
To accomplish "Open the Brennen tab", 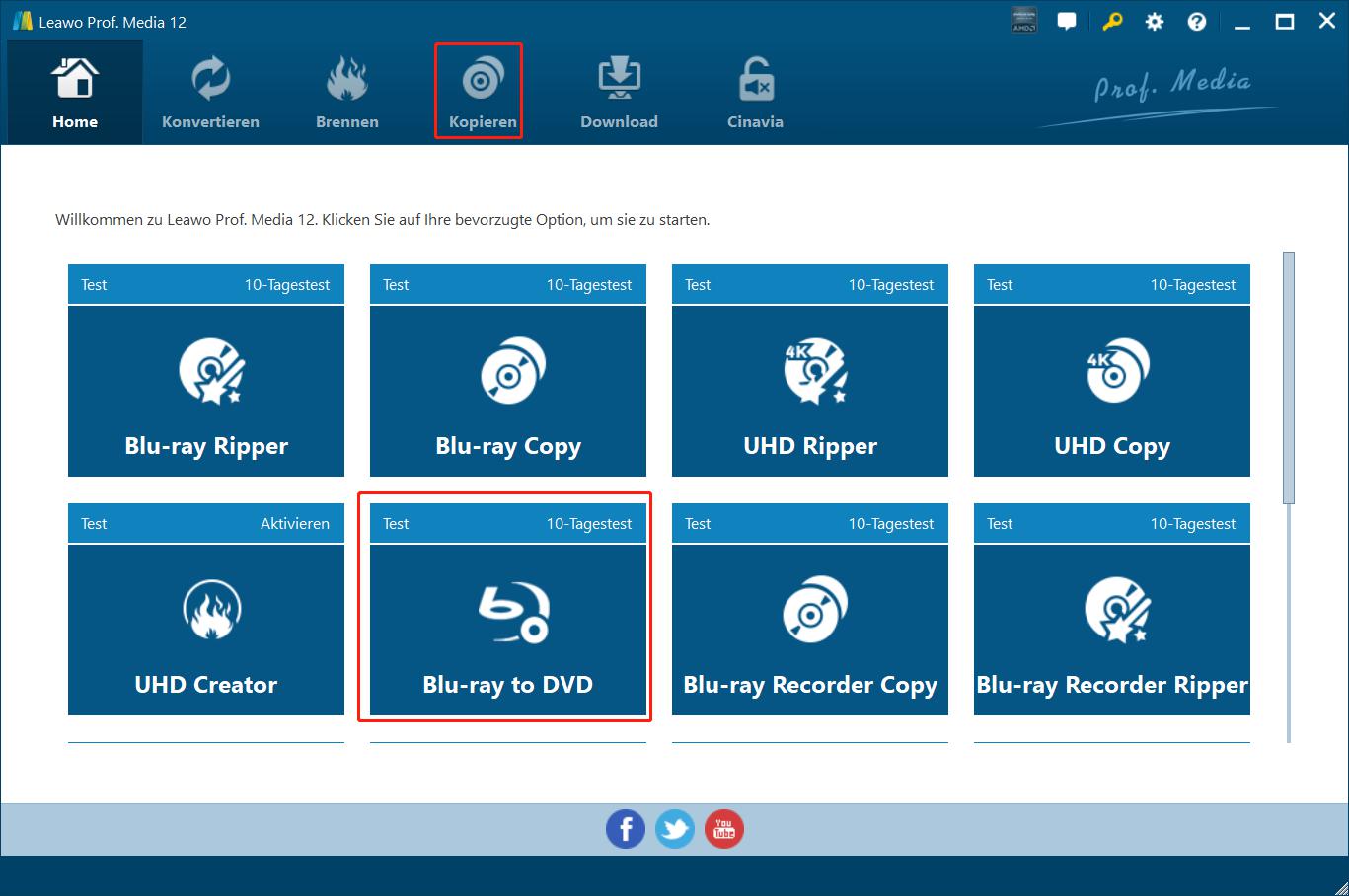I will pyautogui.click(x=347, y=95).
